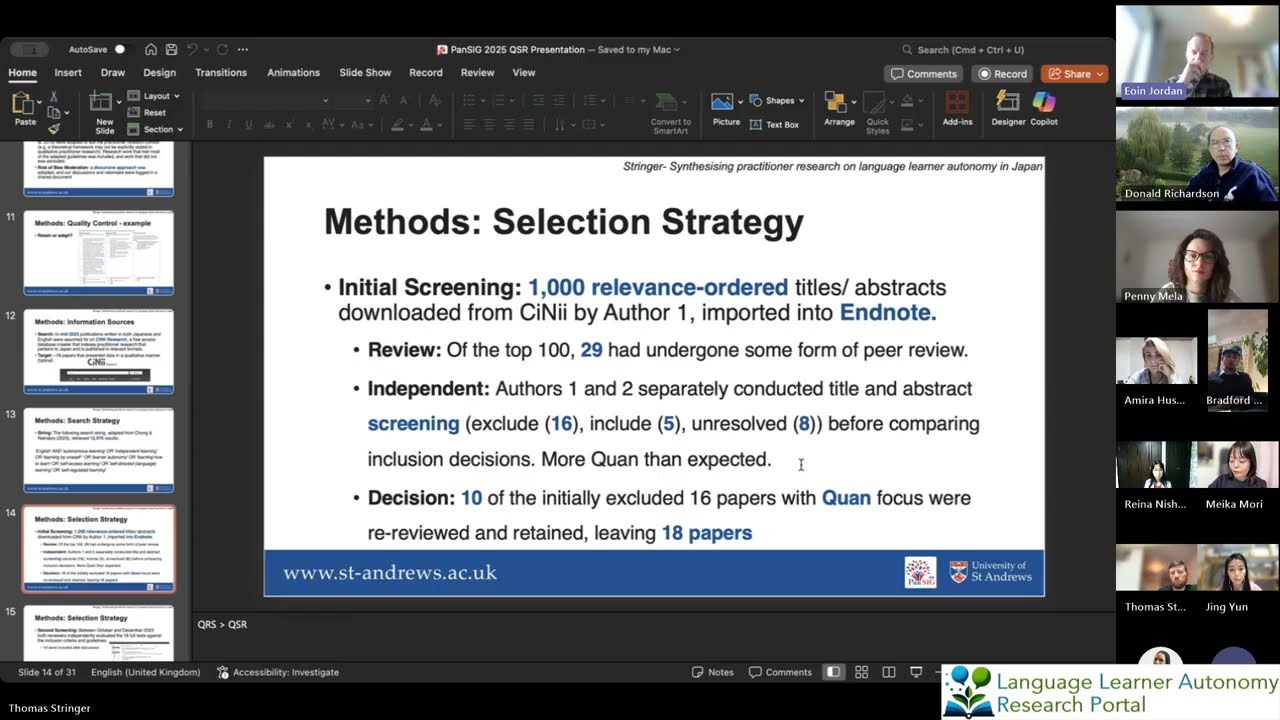Click the Search field in title bar
Screen dimensions: 1280x720
965,50
